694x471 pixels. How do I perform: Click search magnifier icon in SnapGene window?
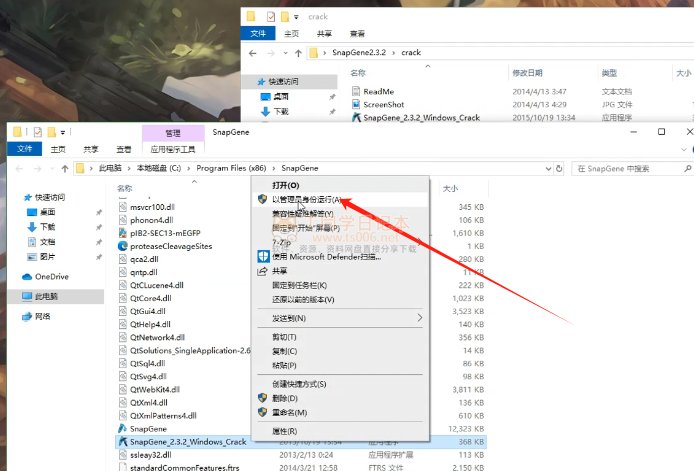point(687,169)
